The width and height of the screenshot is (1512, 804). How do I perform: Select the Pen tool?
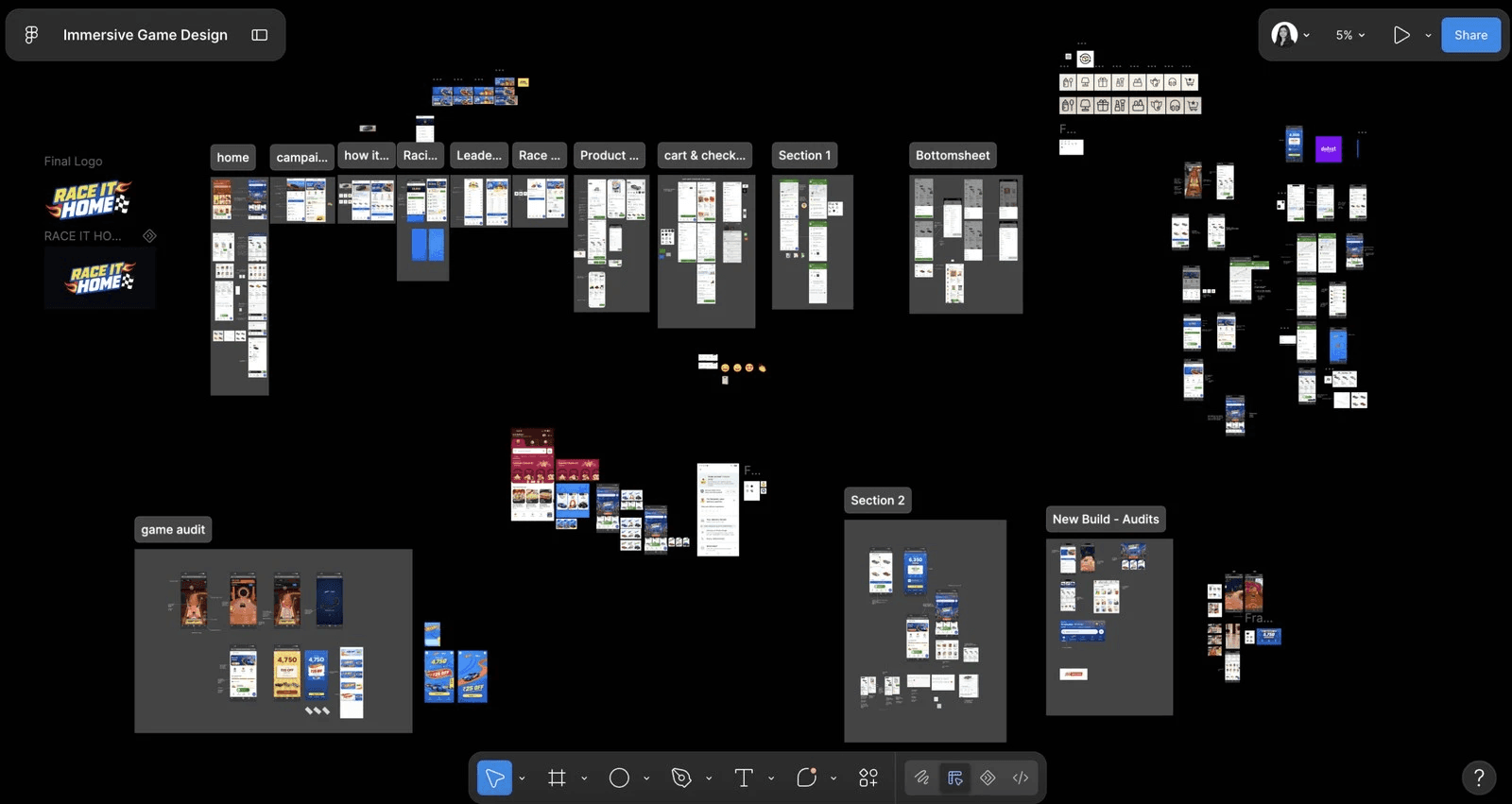681,778
